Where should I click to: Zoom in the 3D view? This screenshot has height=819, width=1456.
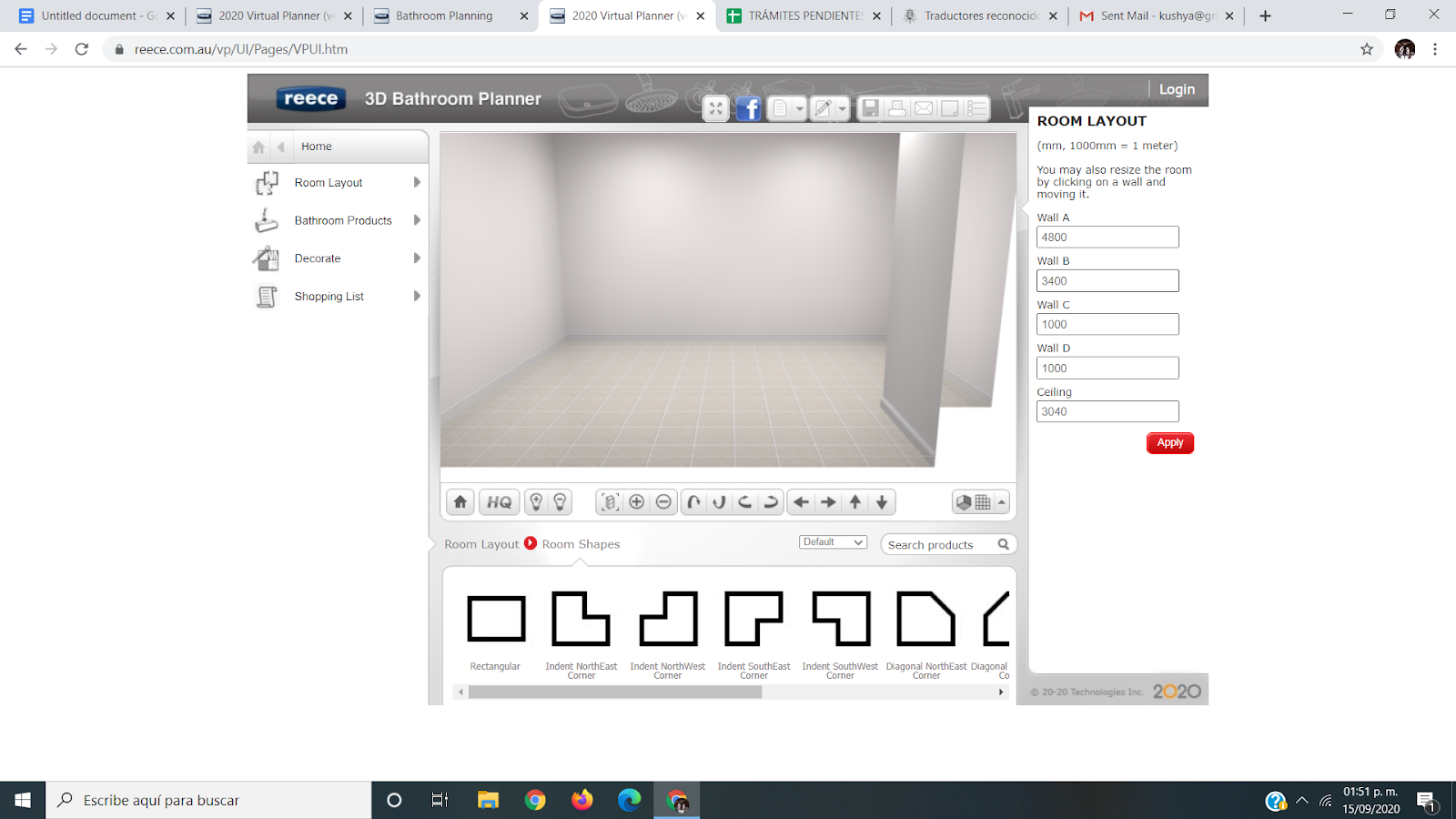(637, 502)
